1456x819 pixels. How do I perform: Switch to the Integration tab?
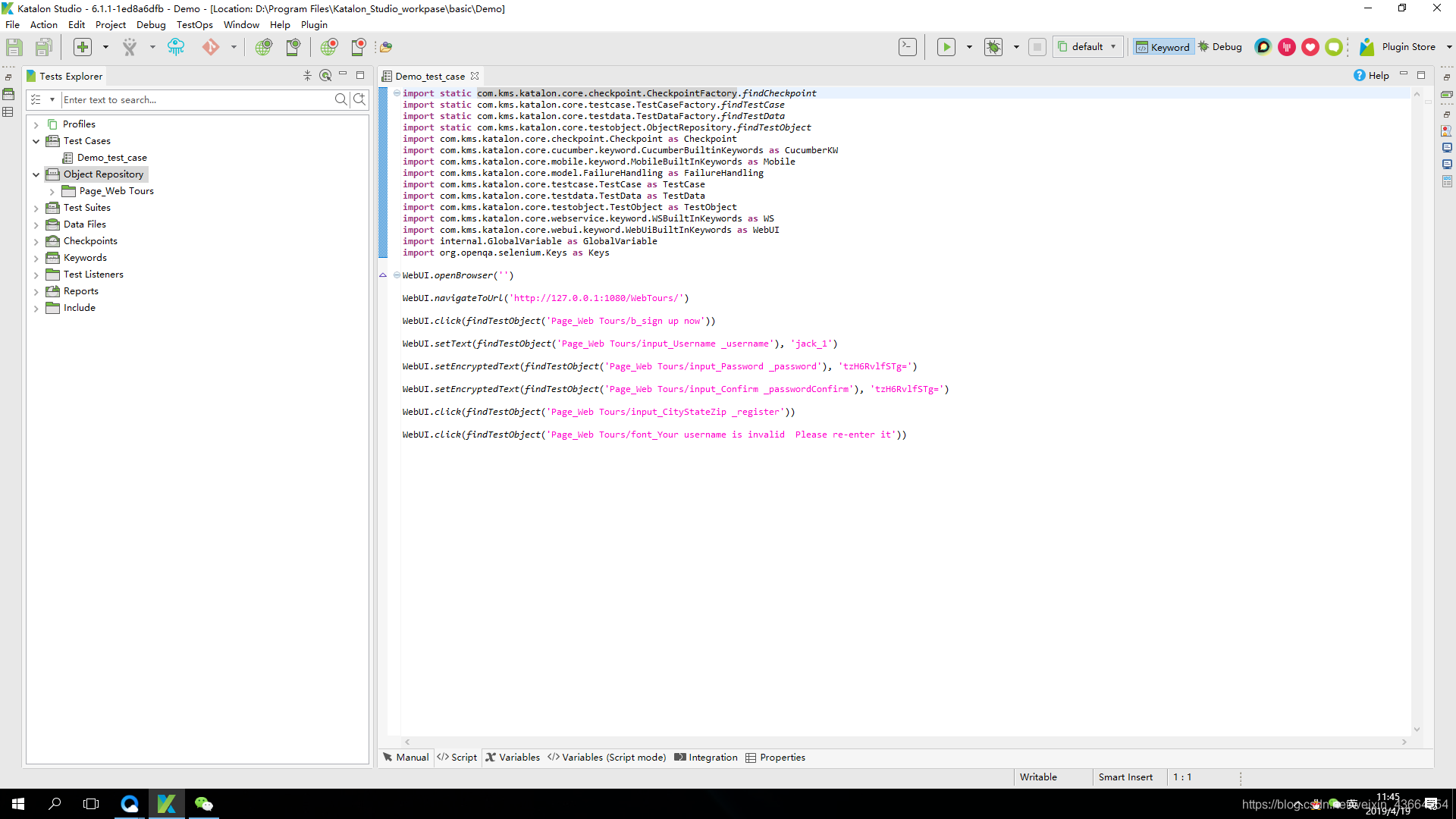coord(705,758)
